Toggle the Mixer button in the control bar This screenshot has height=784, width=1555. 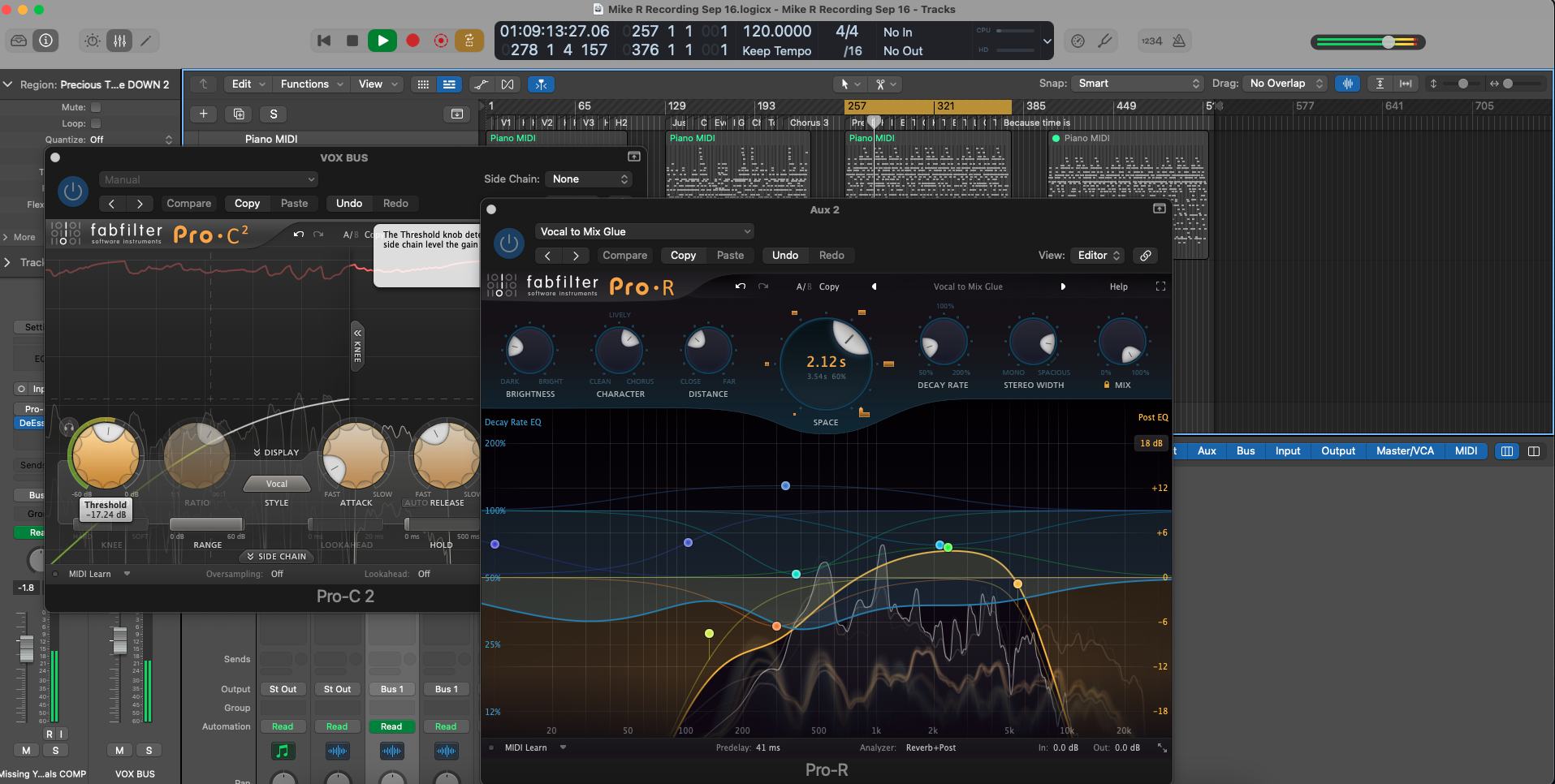point(119,41)
